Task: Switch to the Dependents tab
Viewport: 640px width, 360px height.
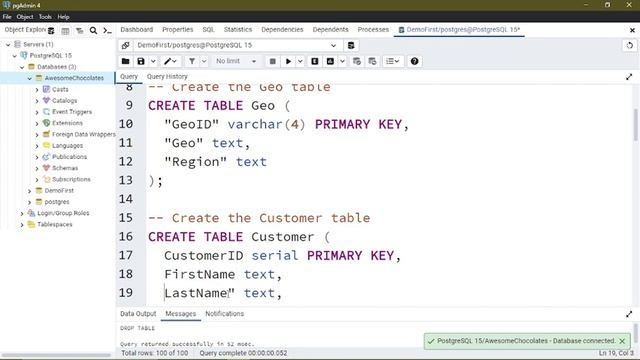Action: tap(330, 29)
